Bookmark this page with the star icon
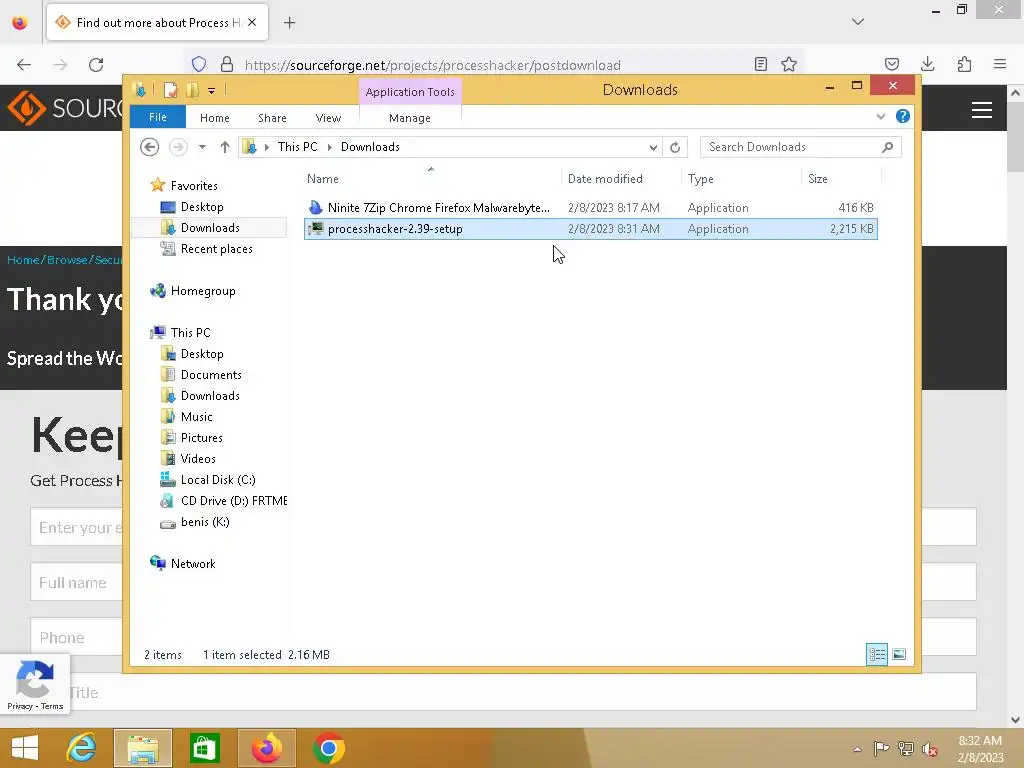 click(x=789, y=64)
